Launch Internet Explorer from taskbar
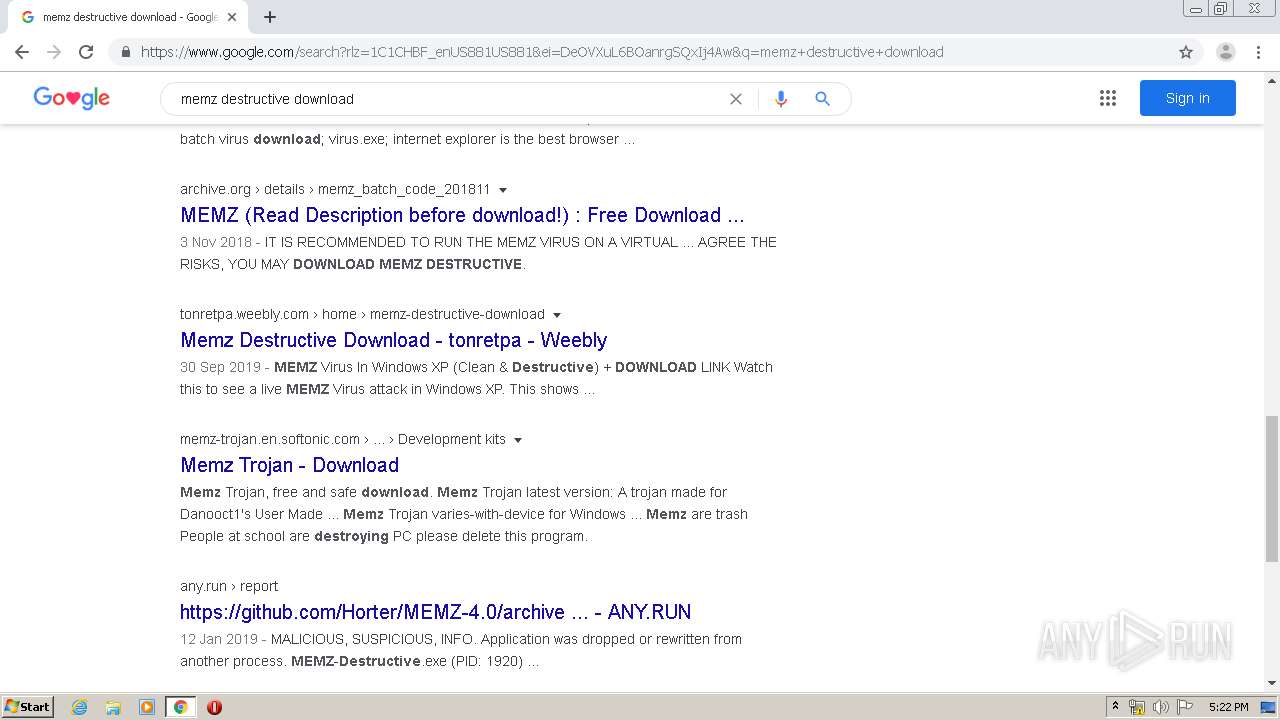The height and width of the screenshot is (720, 1280). 80,707
